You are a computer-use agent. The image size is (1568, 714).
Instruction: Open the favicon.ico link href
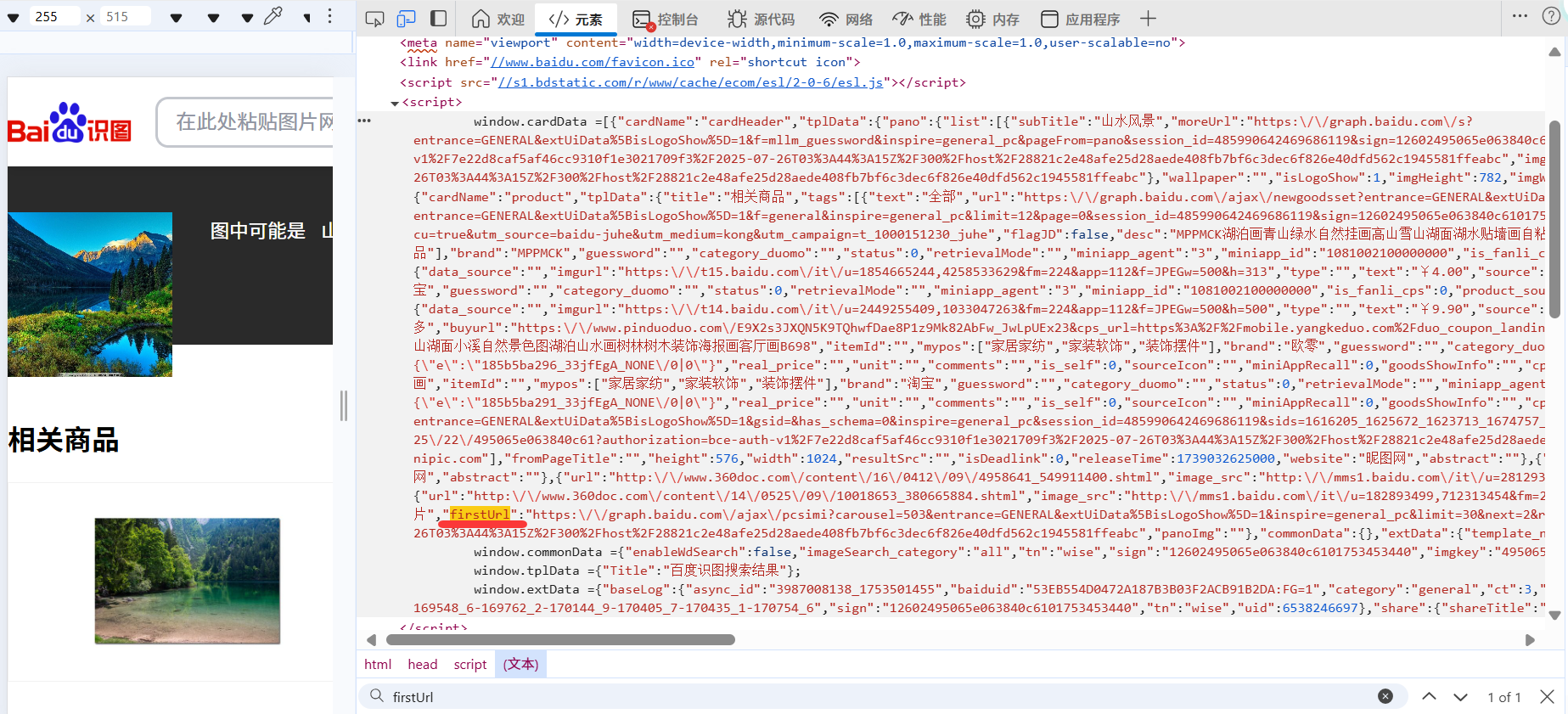tap(593, 62)
